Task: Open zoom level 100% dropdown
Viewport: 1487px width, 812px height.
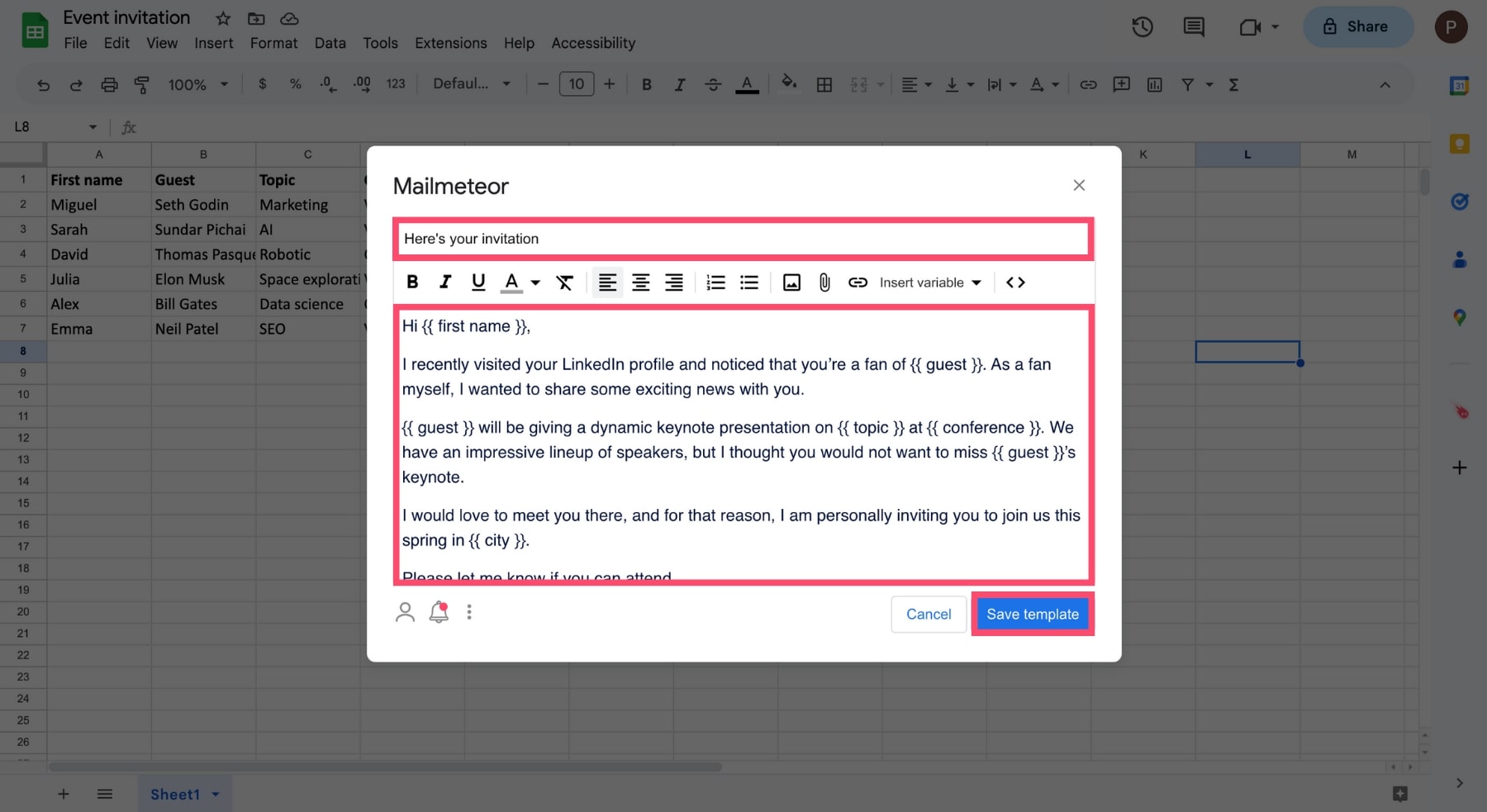Action: 198,84
